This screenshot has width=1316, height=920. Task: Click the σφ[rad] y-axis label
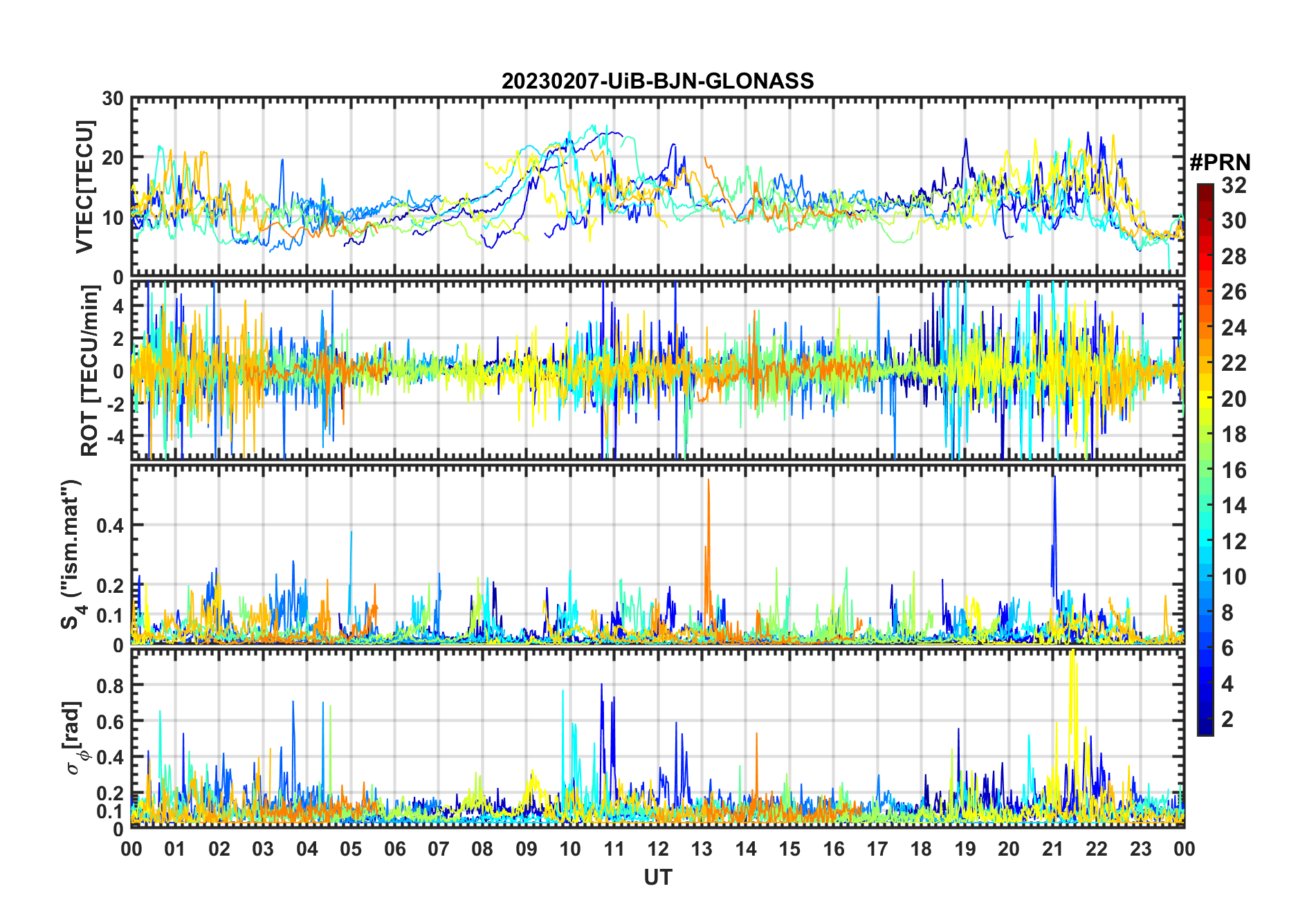tap(75, 738)
